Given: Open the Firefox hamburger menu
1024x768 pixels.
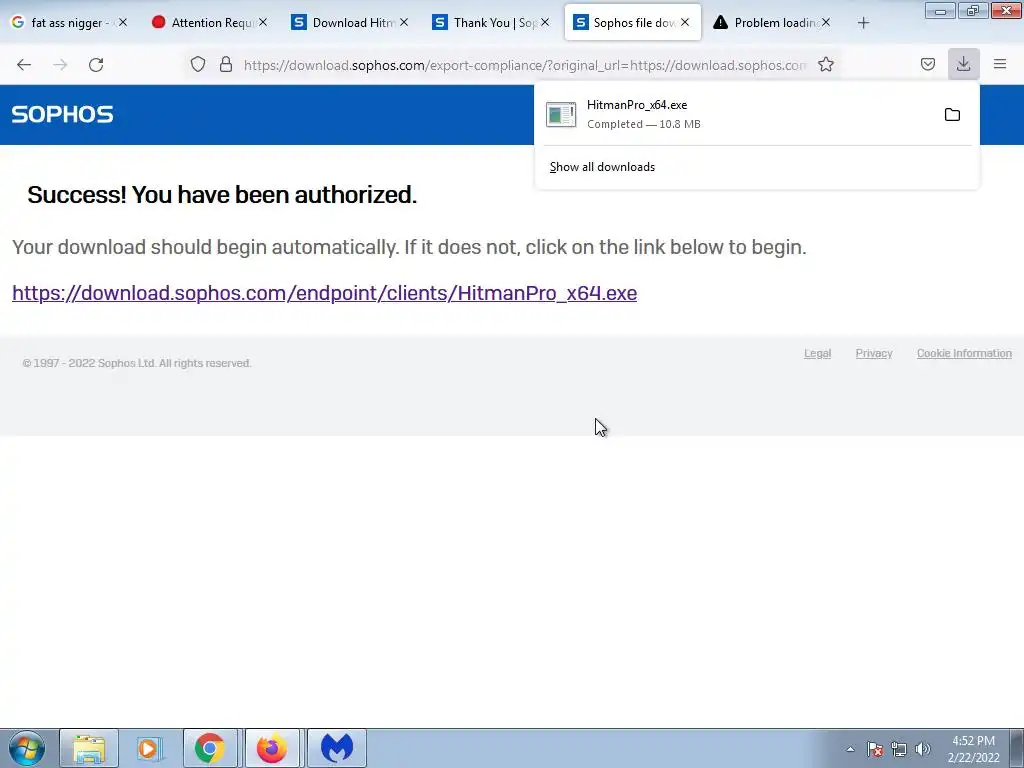Looking at the screenshot, I should point(1000,64).
